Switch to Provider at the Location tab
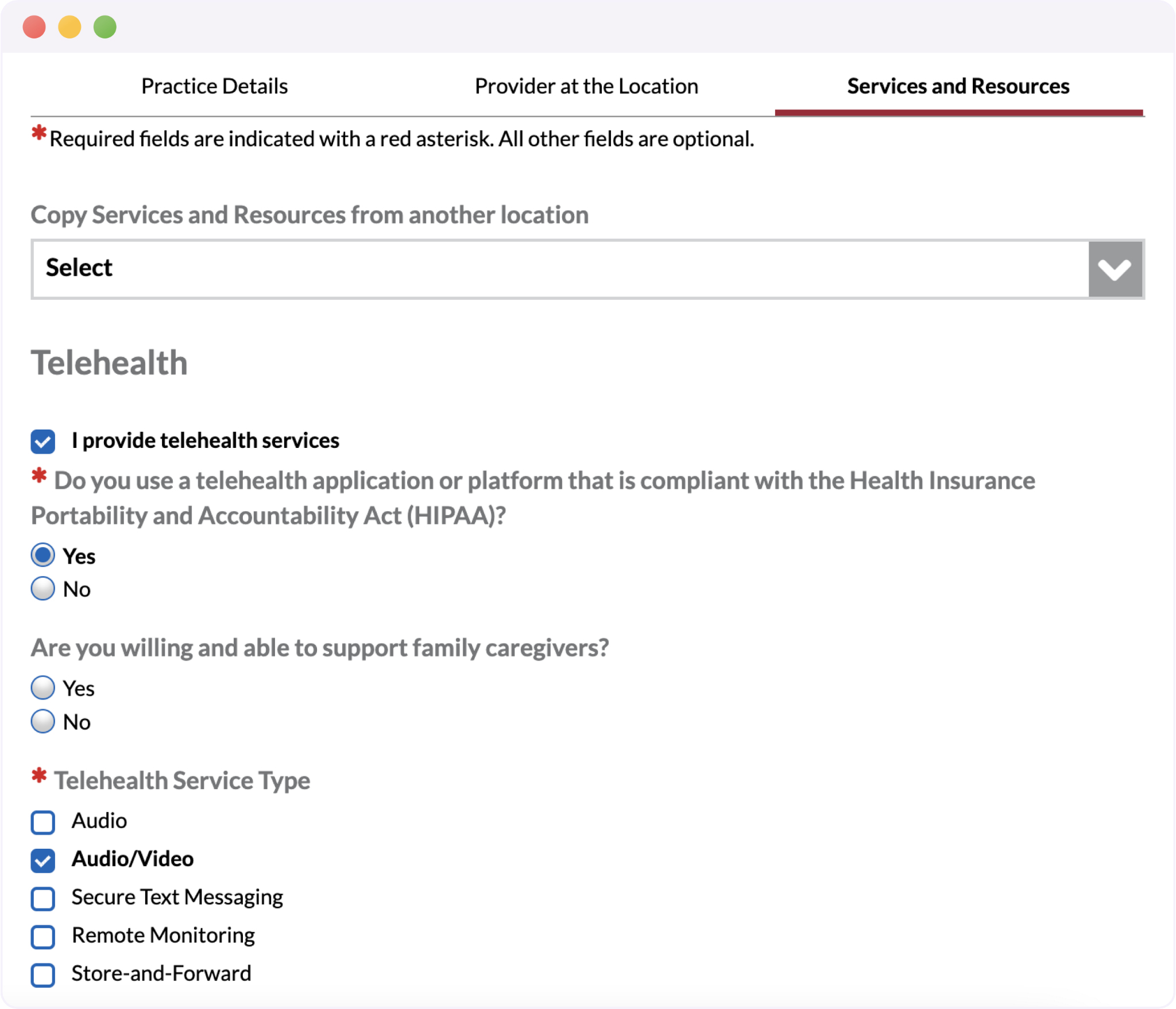Image resolution: width=1176 pixels, height=1009 pixels. [x=586, y=86]
